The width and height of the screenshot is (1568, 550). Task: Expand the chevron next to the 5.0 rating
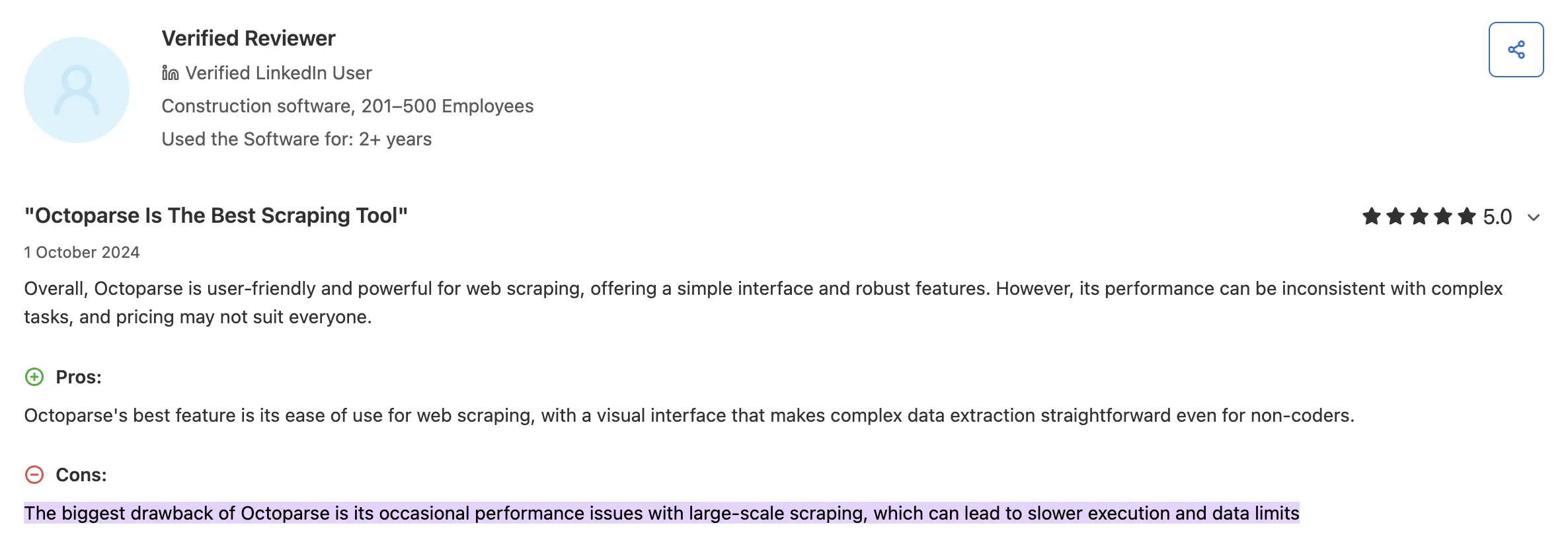(1535, 218)
